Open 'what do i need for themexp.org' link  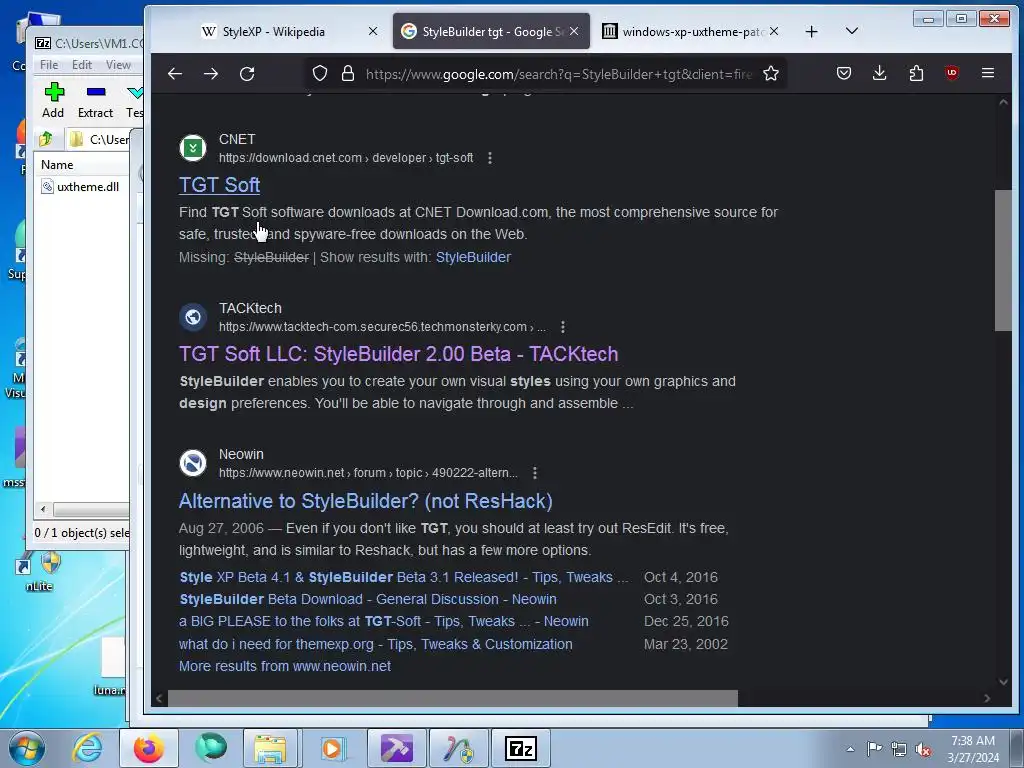376,645
